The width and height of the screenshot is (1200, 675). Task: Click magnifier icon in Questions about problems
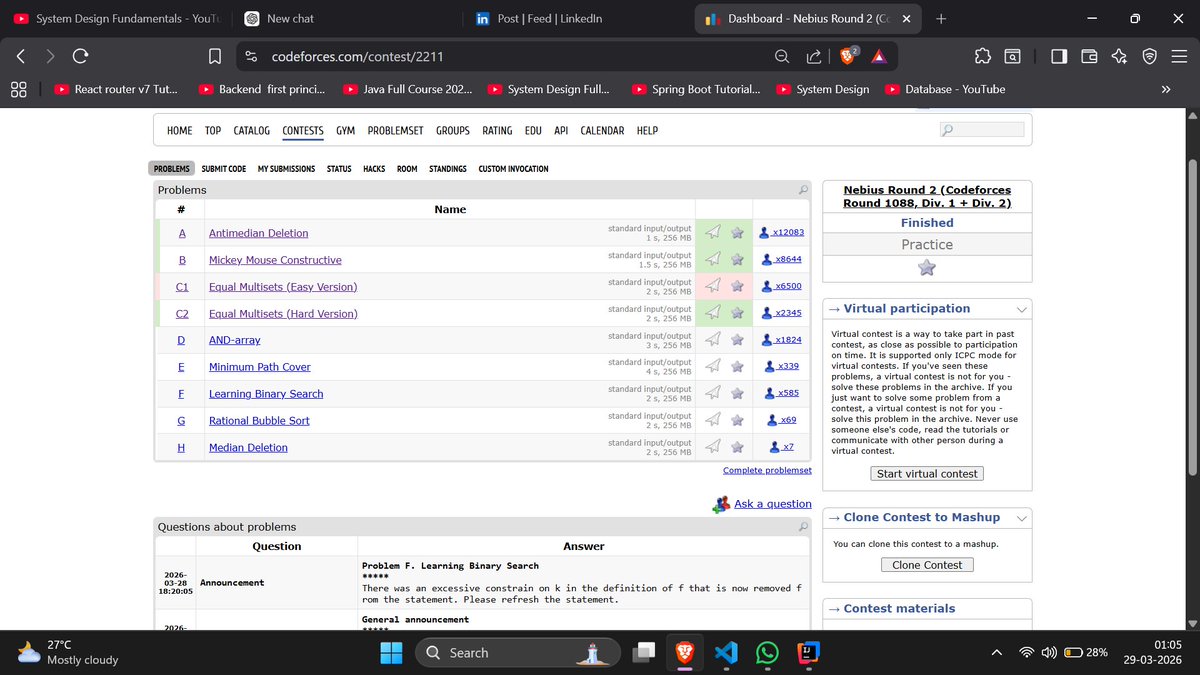click(x=803, y=526)
